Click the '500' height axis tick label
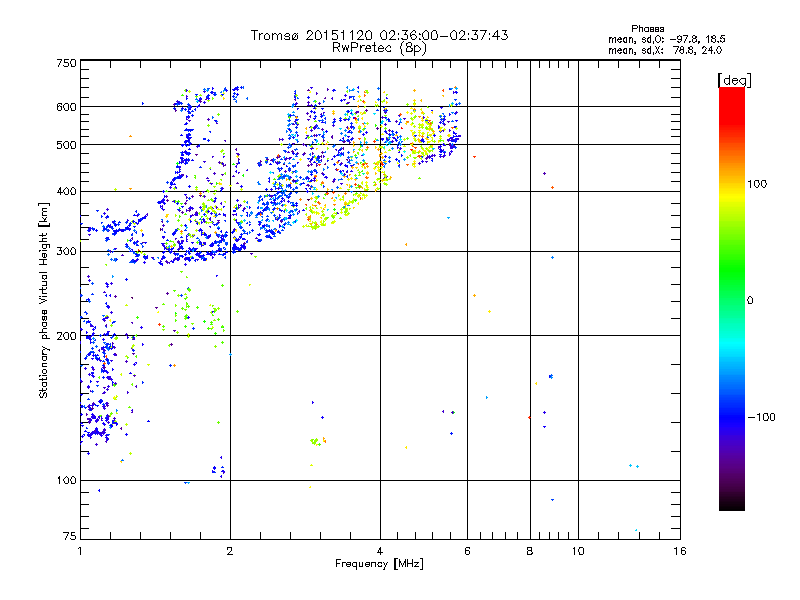 [x=66, y=145]
